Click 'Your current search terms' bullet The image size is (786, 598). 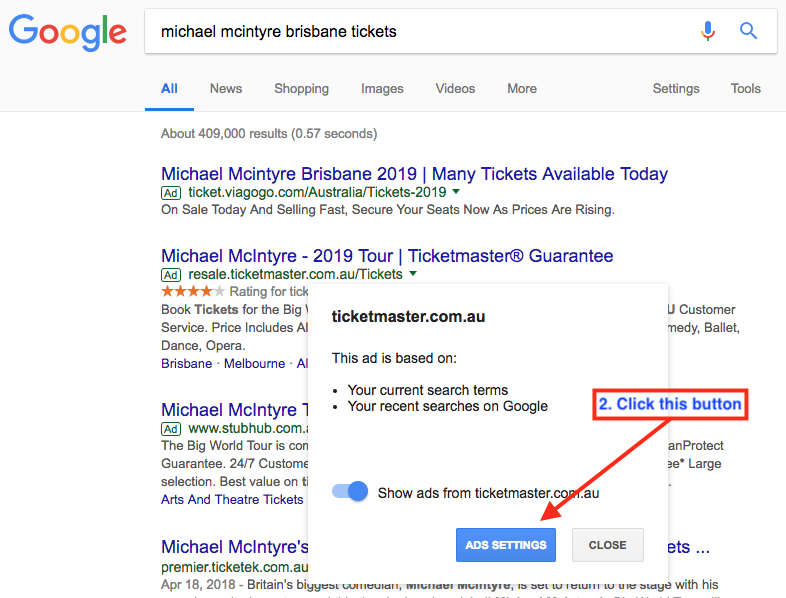[x=428, y=390]
